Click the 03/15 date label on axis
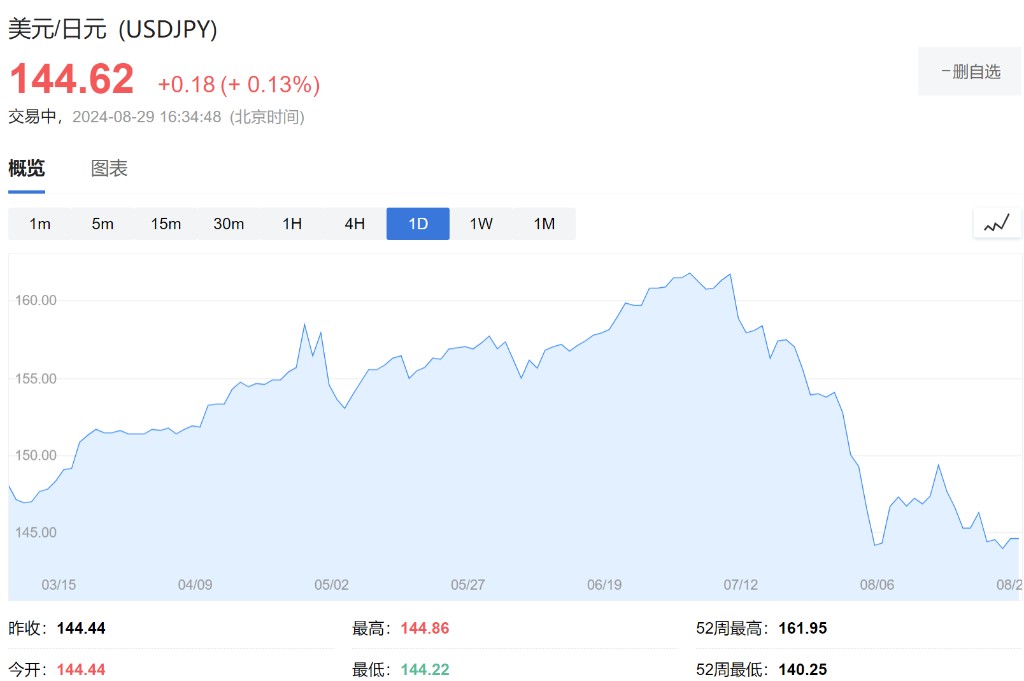This screenshot has height=681, width=1024. tap(59, 585)
